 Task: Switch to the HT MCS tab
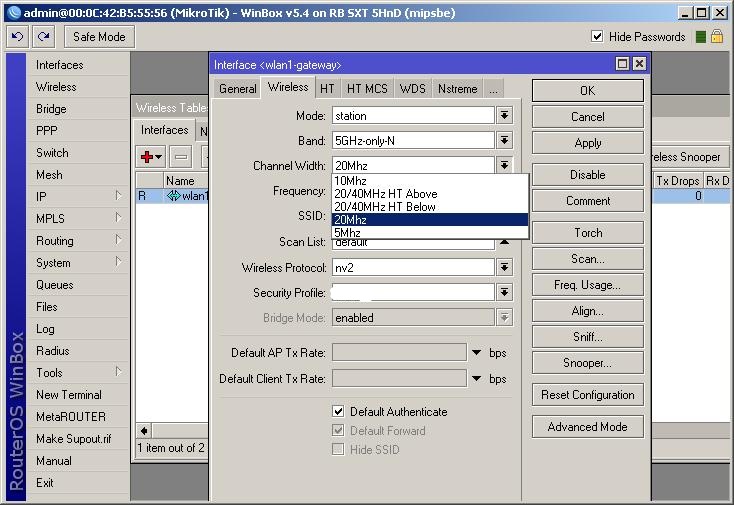point(367,88)
